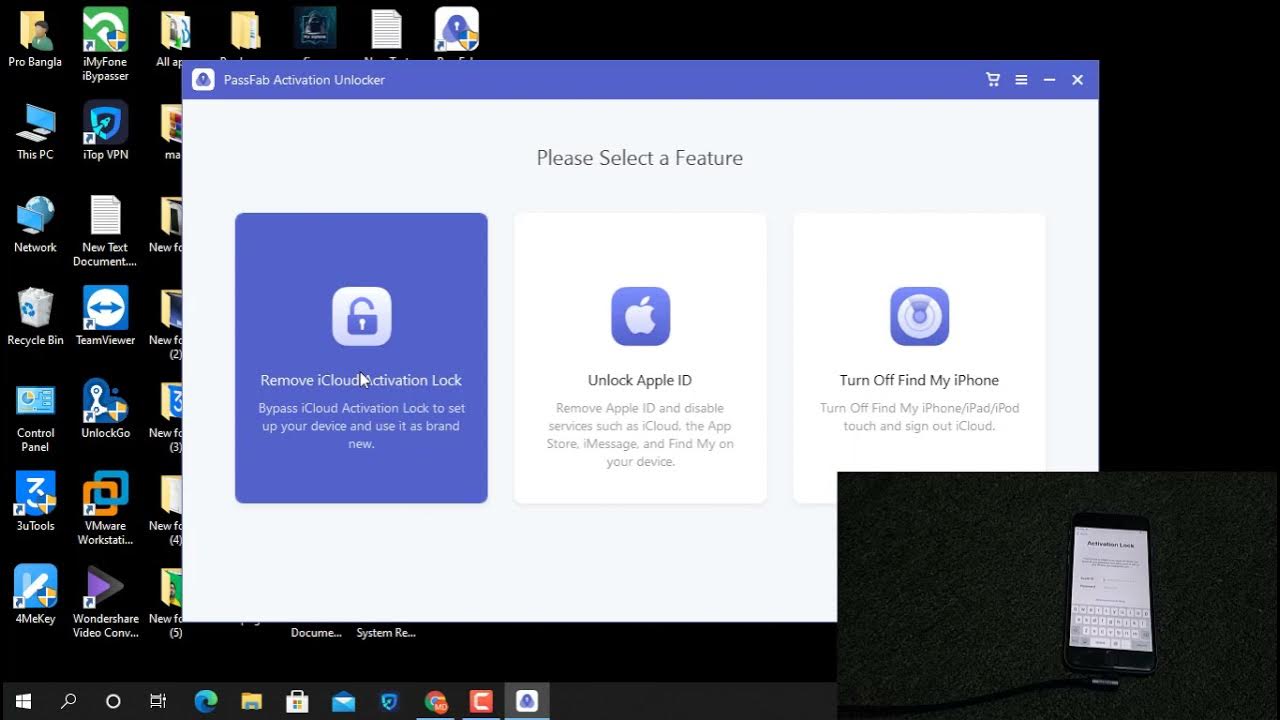Click the Please Select a Feature heading
Viewport: 1280px width, 720px height.
click(x=640, y=158)
